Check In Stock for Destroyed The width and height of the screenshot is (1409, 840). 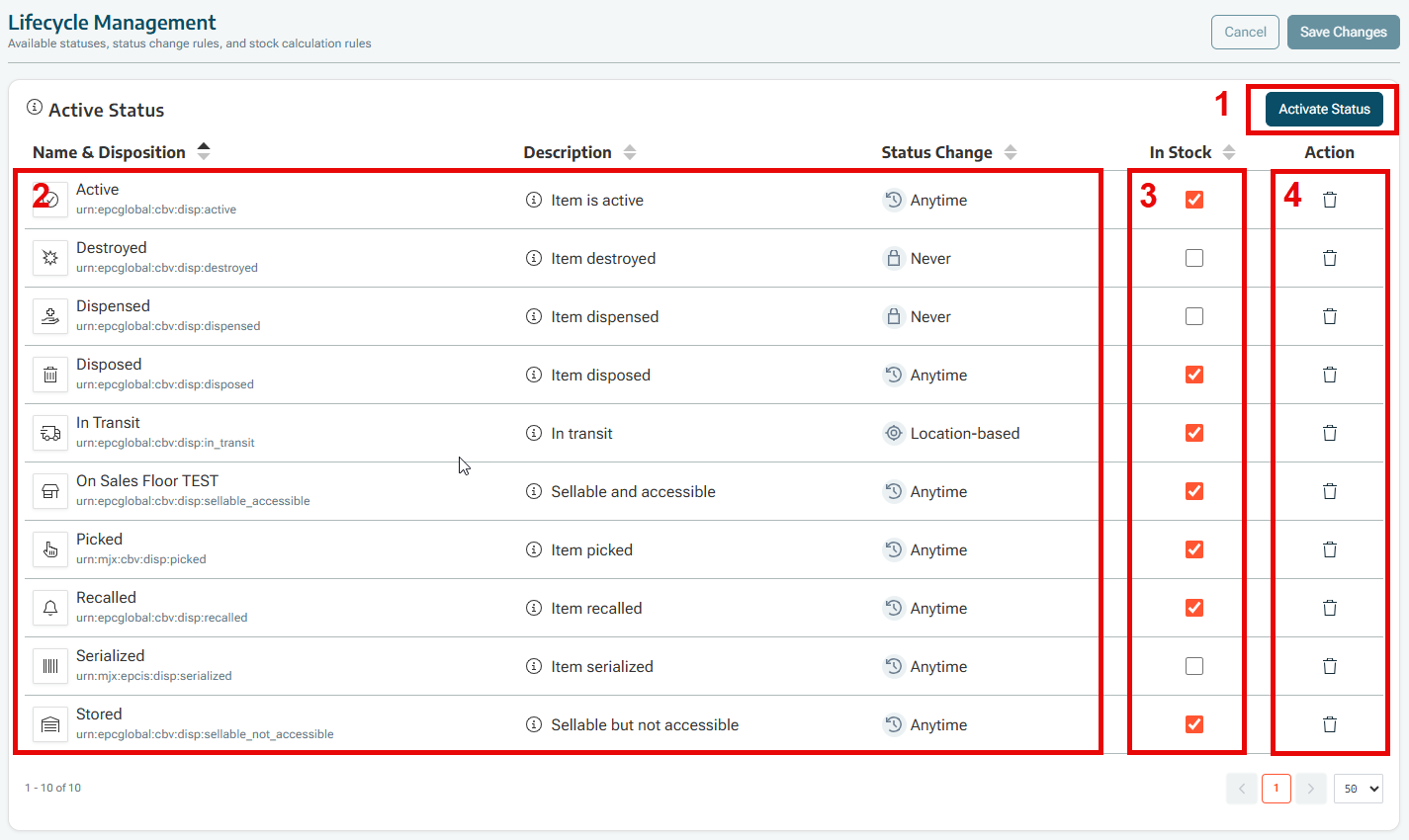[x=1194, y=258]
